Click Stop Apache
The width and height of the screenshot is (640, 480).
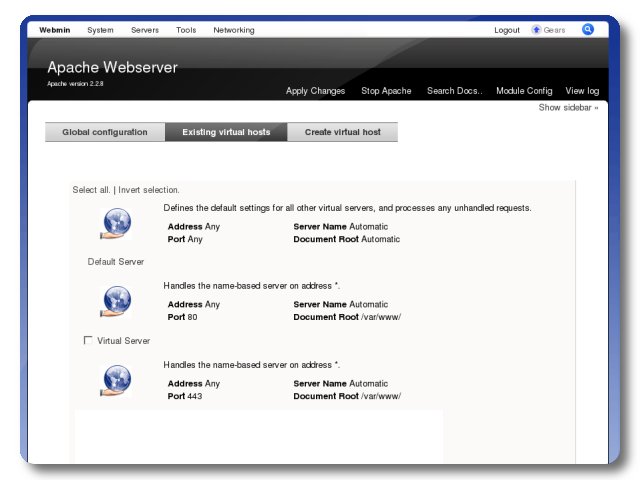tap(386, 91)
